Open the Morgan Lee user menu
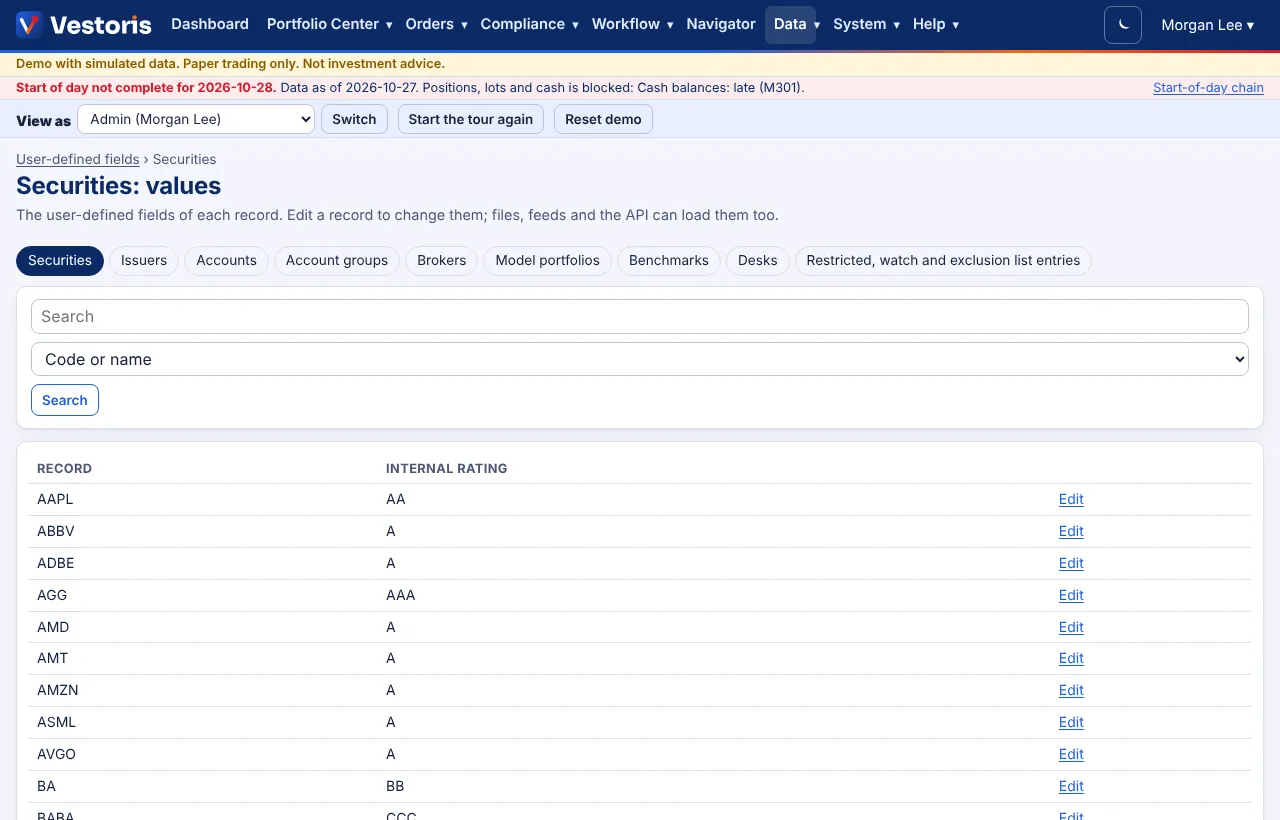The width and height of the screenshot is (1280, 820). coord(1207,25)
